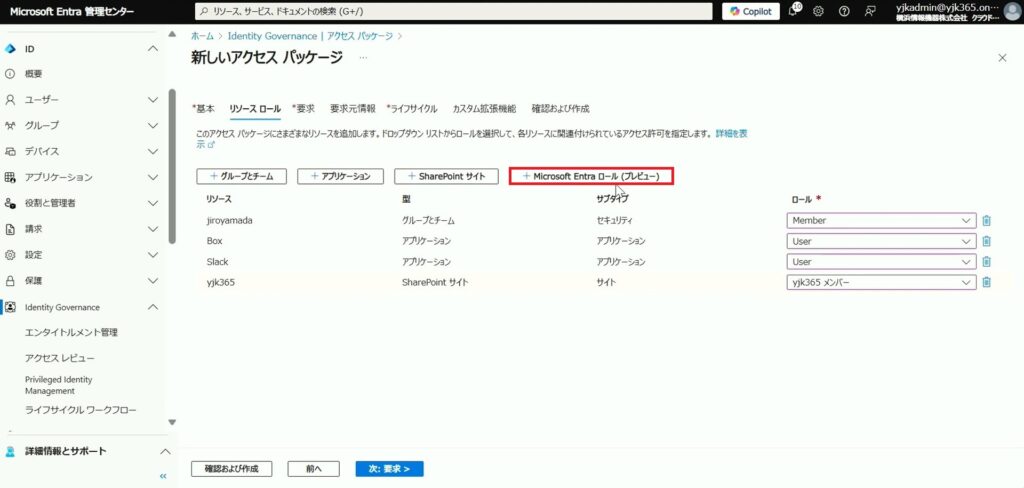1024x488 pixels.
Task: Click the リソース column header
Action: point(219,199)
